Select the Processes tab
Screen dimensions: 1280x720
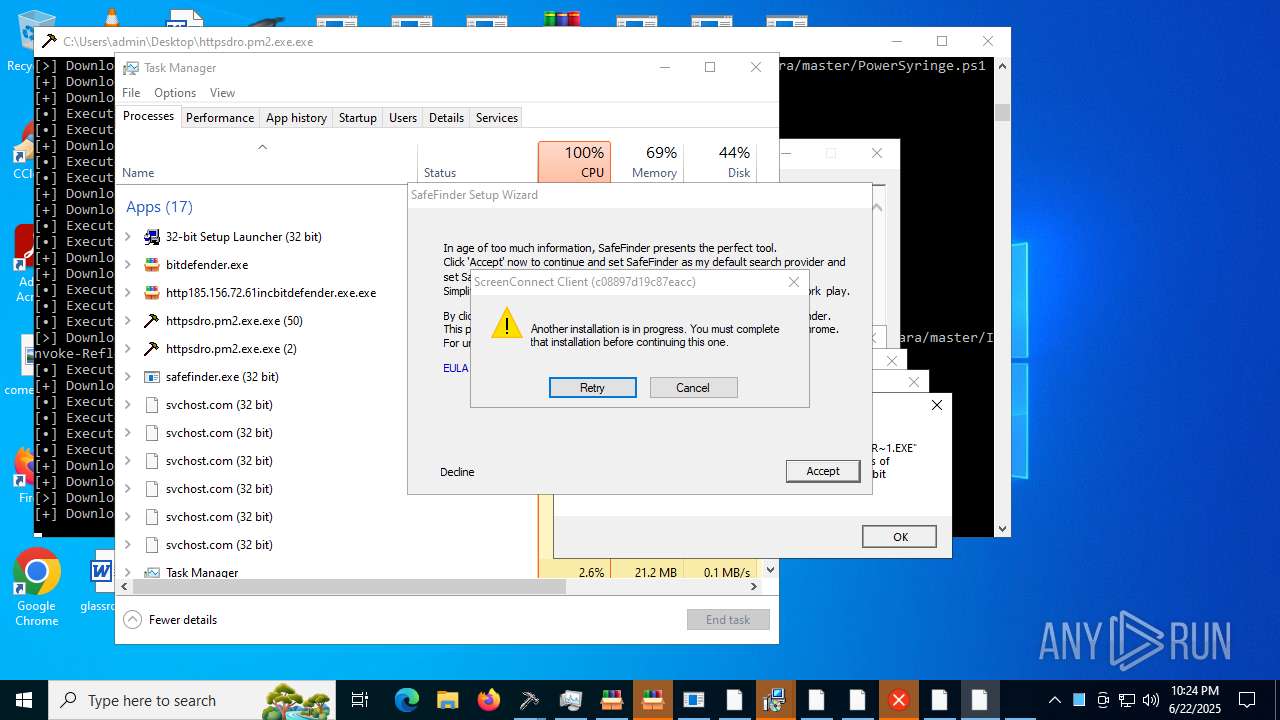tap(148, 117)
